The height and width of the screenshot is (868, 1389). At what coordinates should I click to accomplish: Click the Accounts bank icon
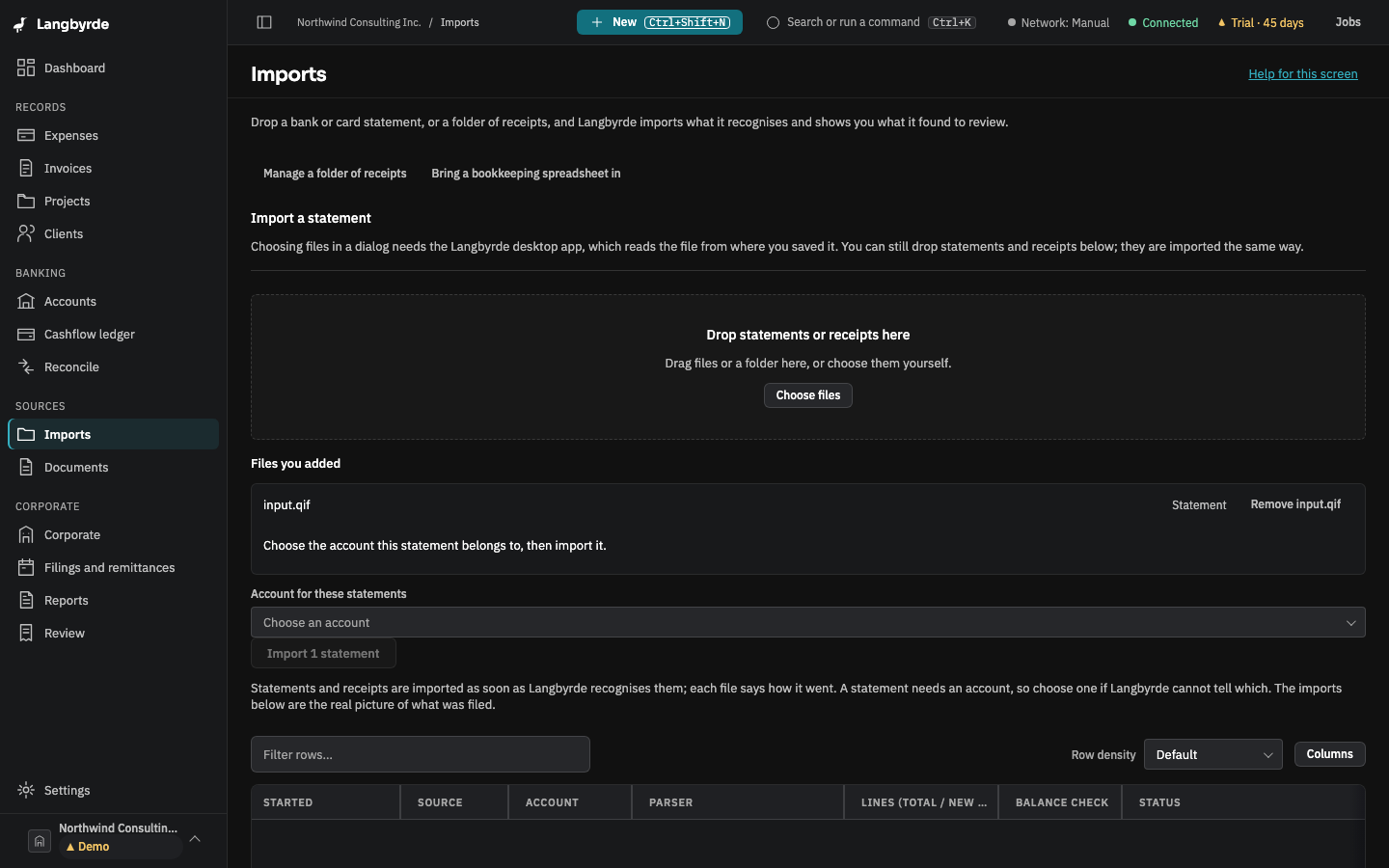pos(26,301)
